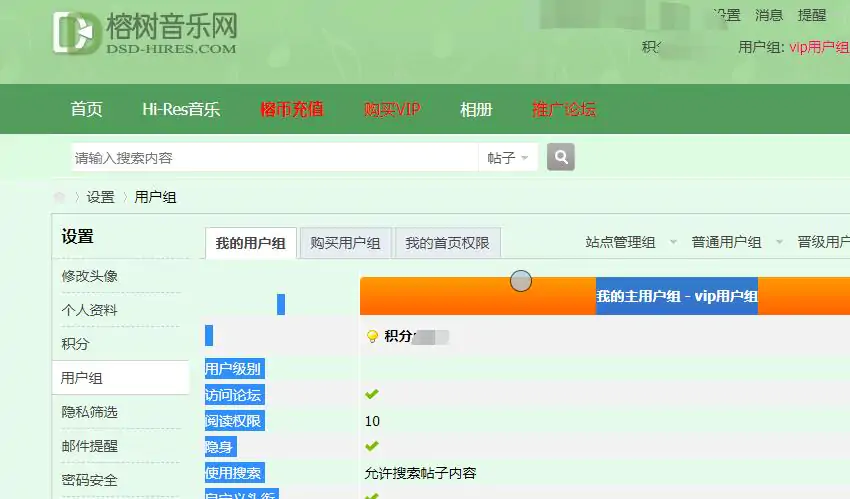Expand the 站点管理组 dropdown arrow
This screenshot has height=499, width=850.
[673, 242]
